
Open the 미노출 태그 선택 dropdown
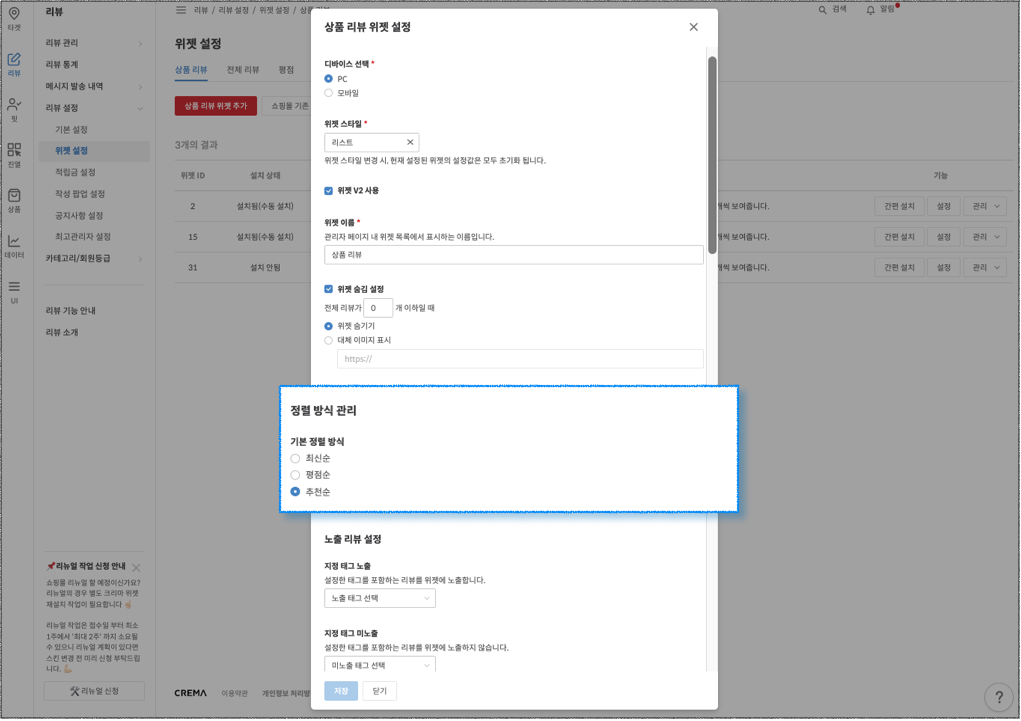[x=380, y=663]
